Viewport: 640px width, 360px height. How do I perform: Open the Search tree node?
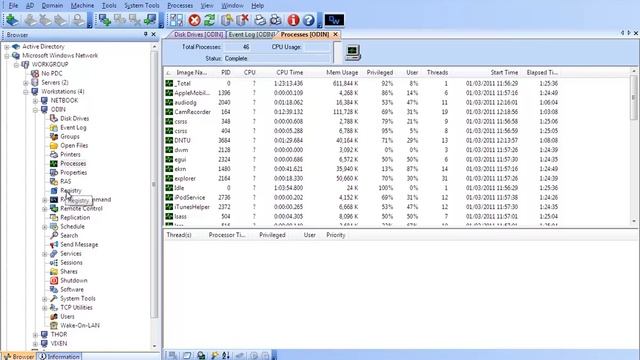pos(69,236)
